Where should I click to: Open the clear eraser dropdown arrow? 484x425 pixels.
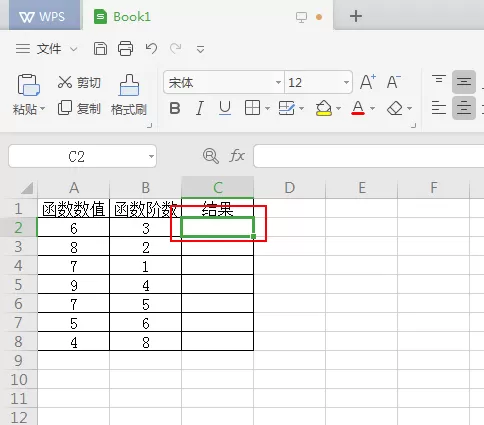410,108
